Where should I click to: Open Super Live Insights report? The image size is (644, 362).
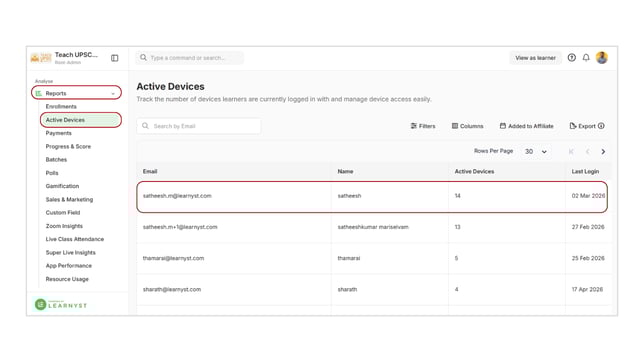[71, 252]
